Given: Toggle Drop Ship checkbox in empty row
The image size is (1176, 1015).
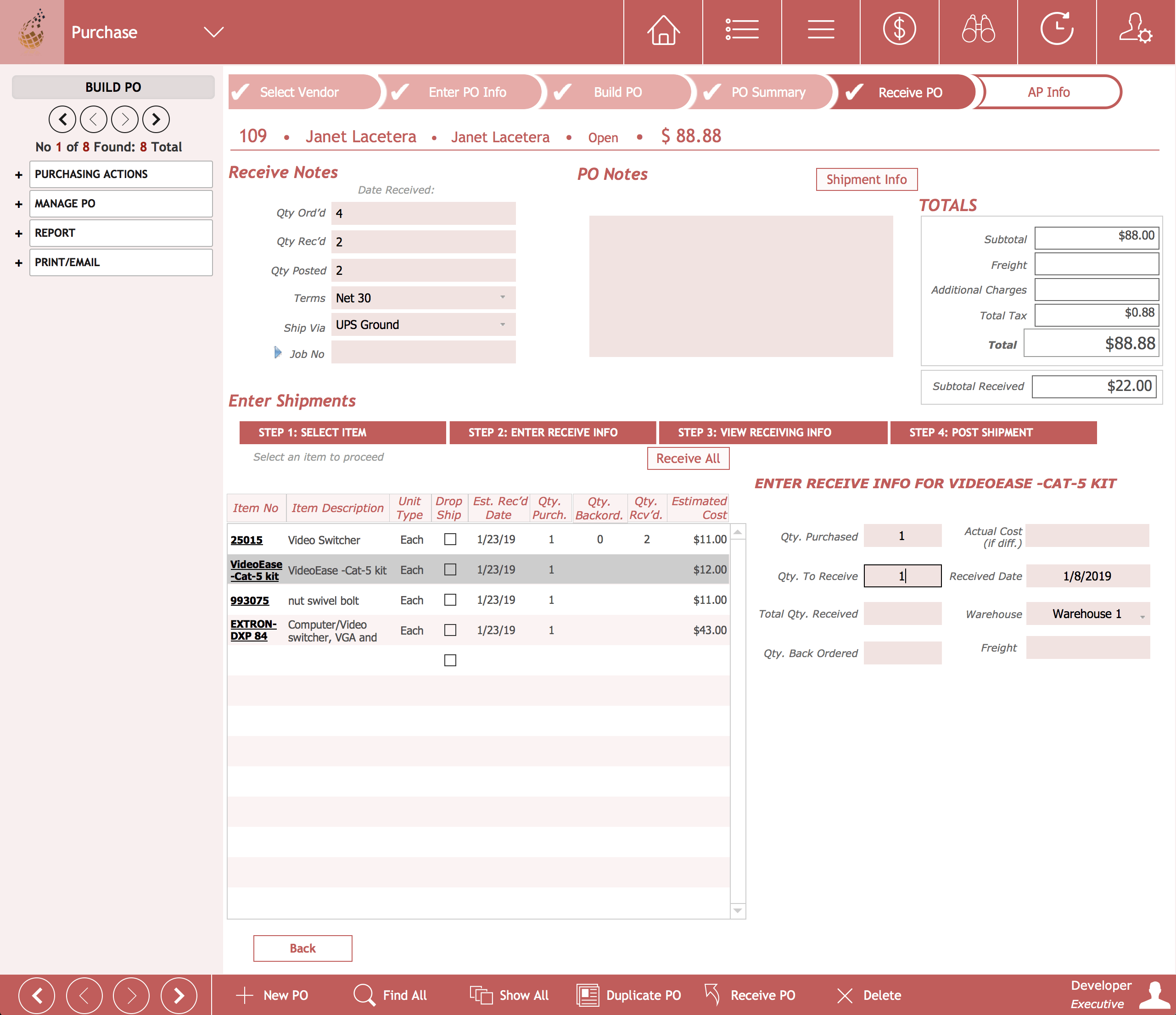Looking at the screenshot, I should click(x=450, y=660).
